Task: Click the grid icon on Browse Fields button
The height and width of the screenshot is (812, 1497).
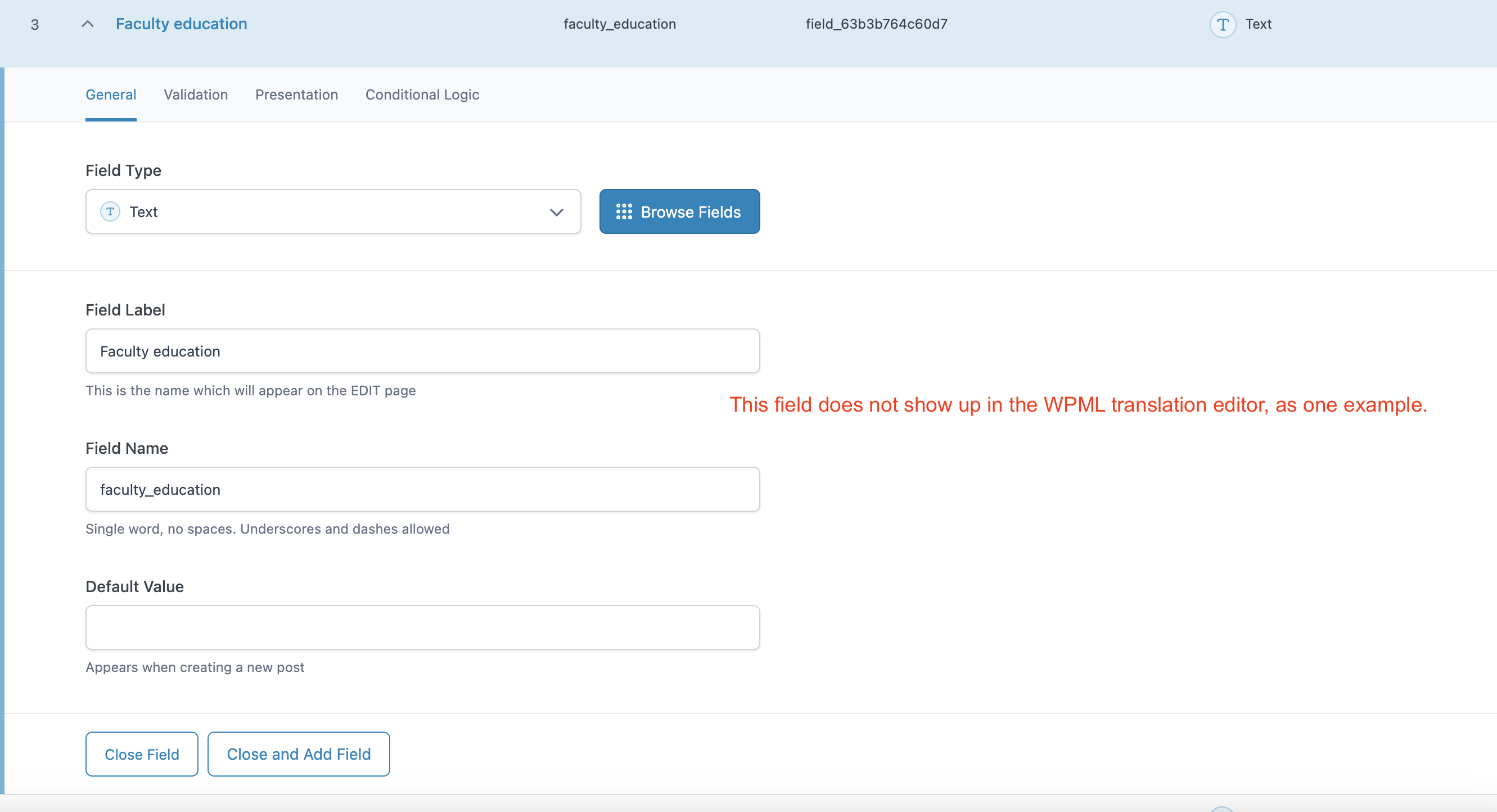Action: (624, 211)
